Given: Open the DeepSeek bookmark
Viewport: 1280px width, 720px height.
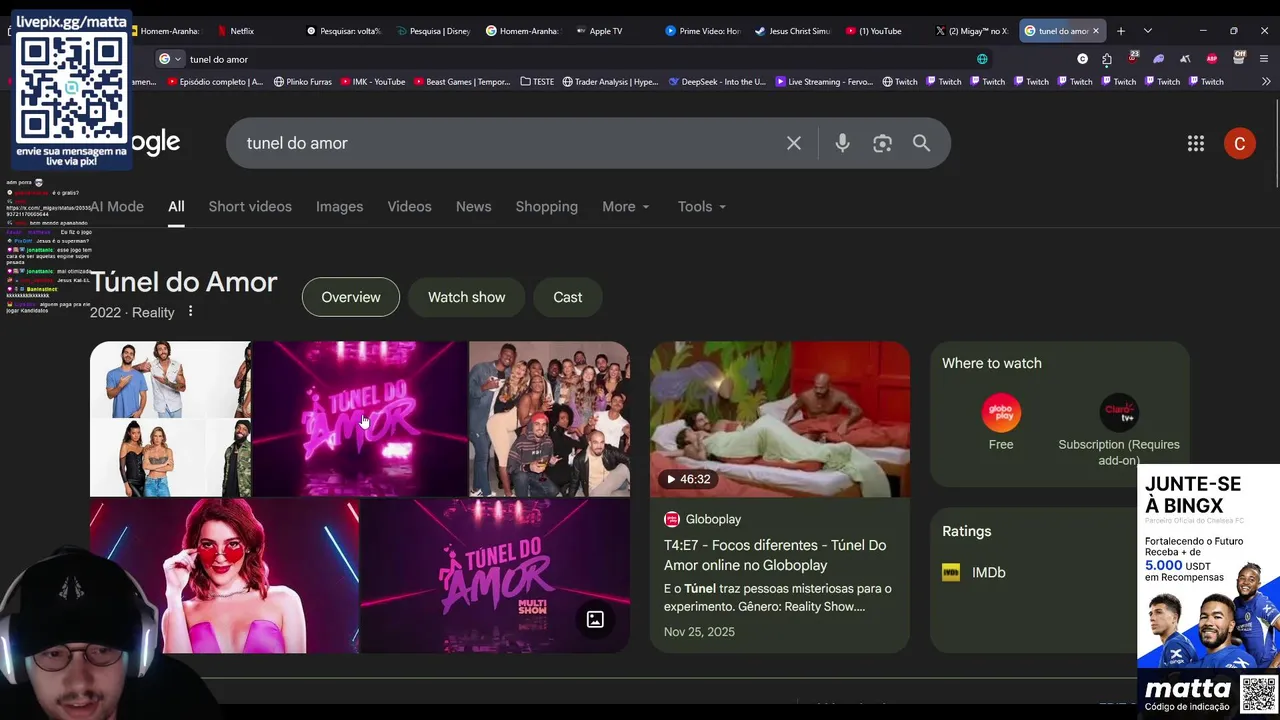Looking at the screenshot, I should [x=717, y=82].
